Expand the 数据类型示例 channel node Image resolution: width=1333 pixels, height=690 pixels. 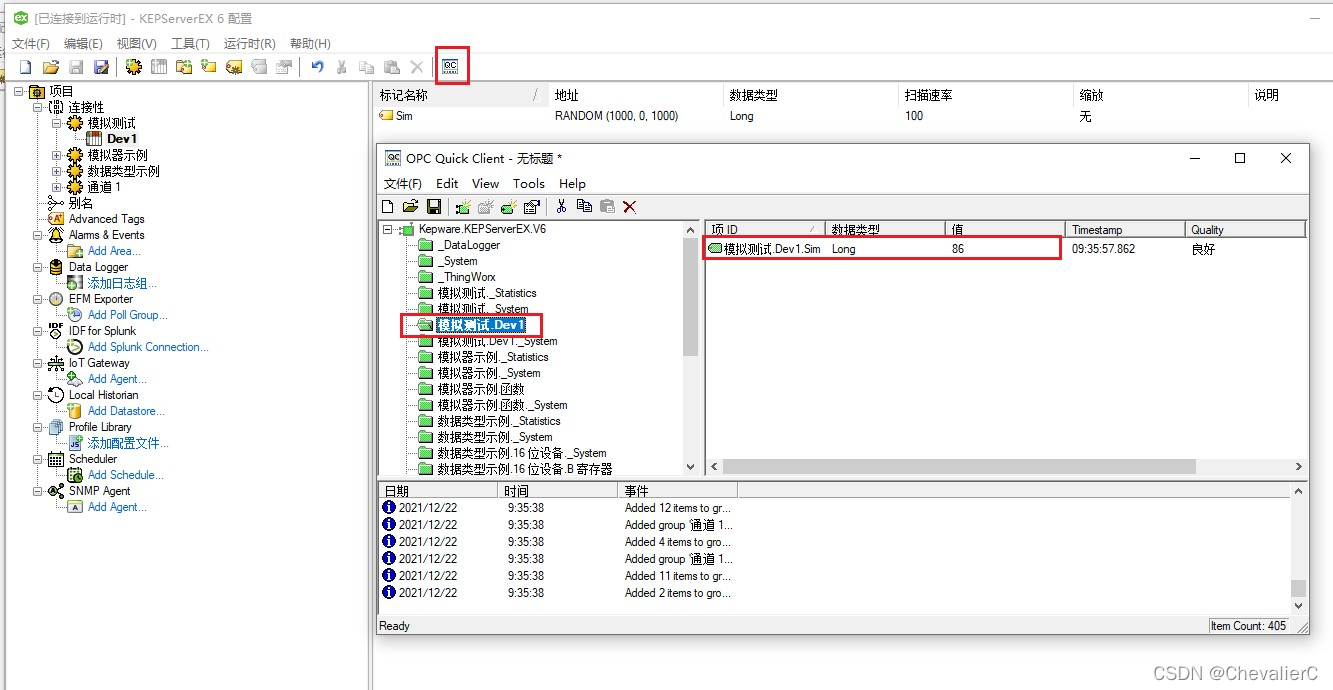(x=57, y=171)
